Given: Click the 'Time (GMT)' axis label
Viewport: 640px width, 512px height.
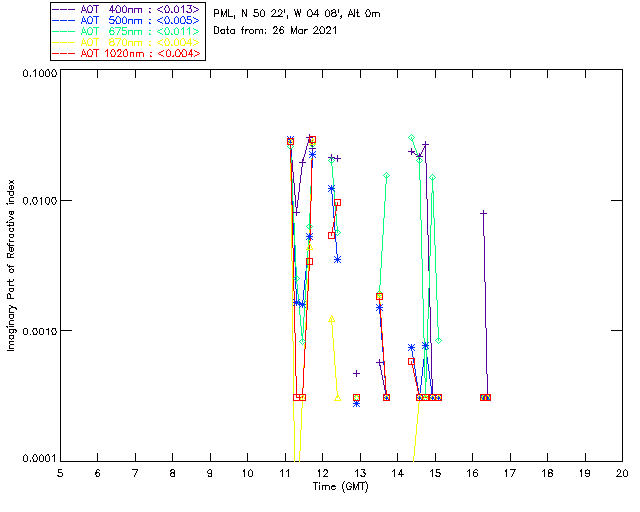Looking at the screenshot, I should (340, 487).
